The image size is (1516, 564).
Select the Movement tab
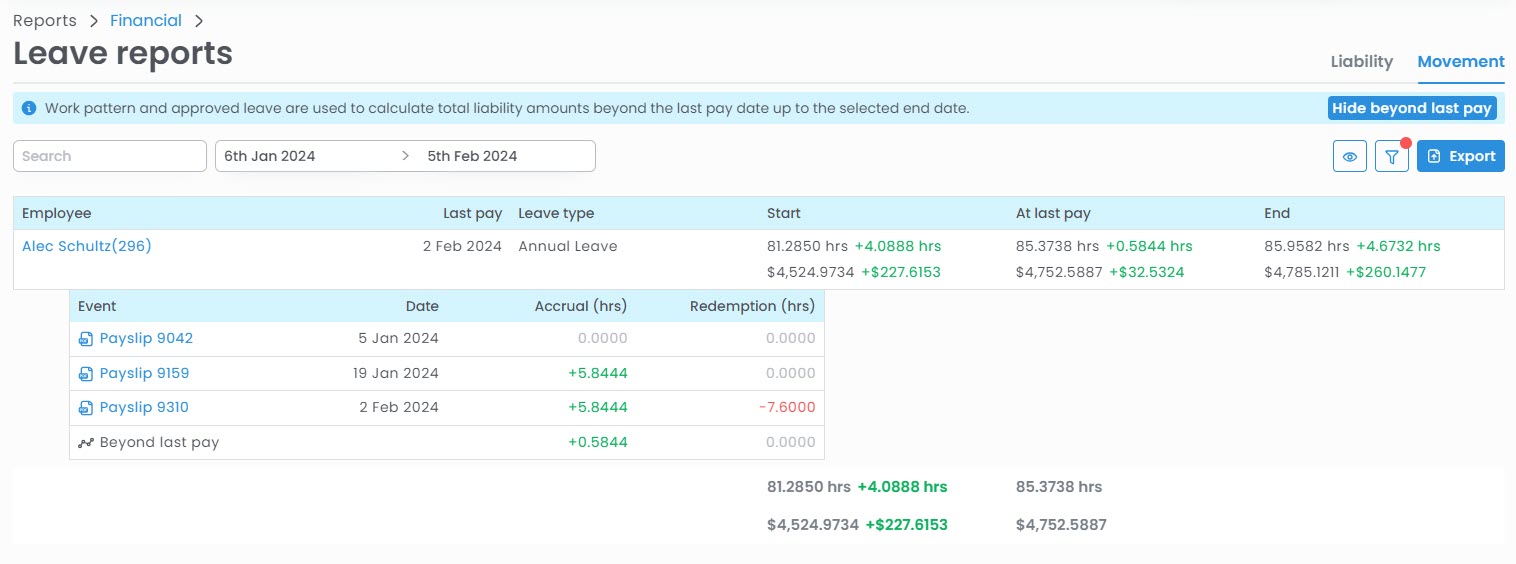(1460, 62)
